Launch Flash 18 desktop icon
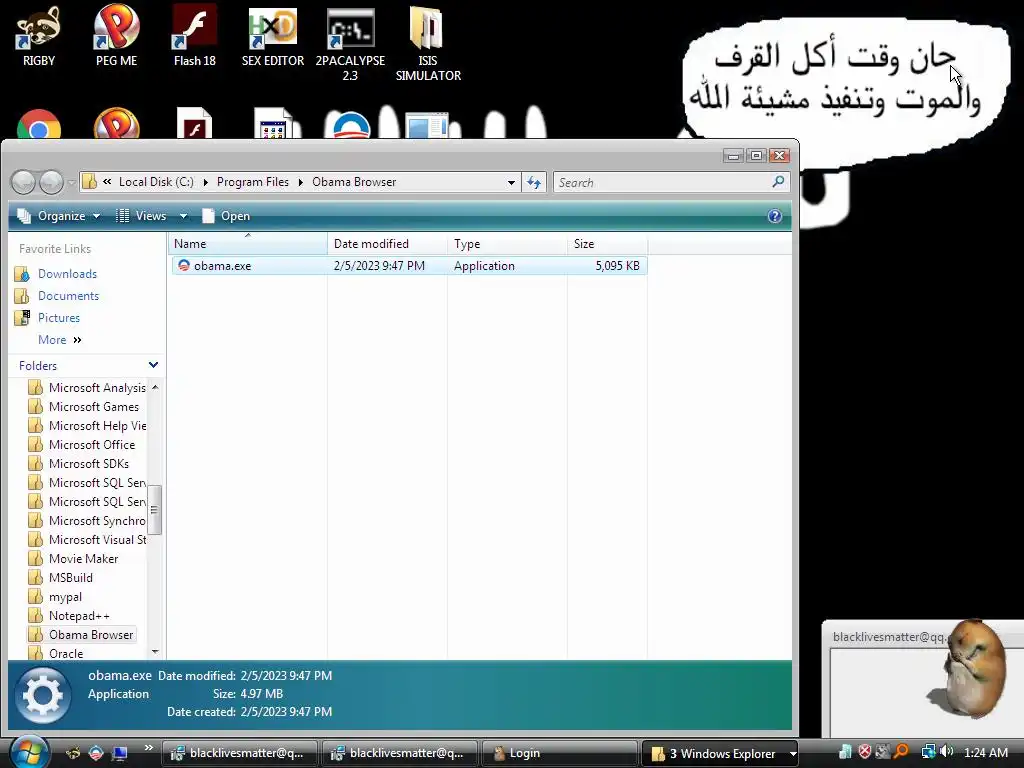This screenshot has height=768, width=1024. tap(195, 36)
